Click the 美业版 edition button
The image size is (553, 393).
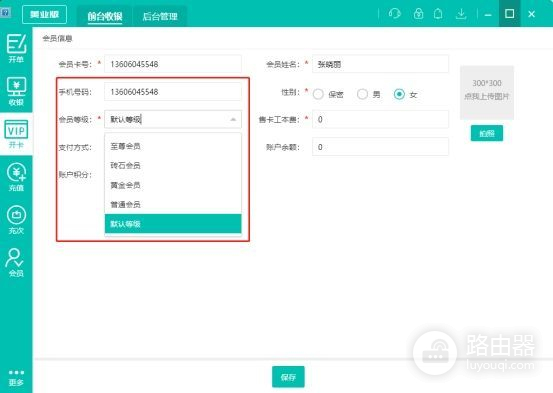44,14
